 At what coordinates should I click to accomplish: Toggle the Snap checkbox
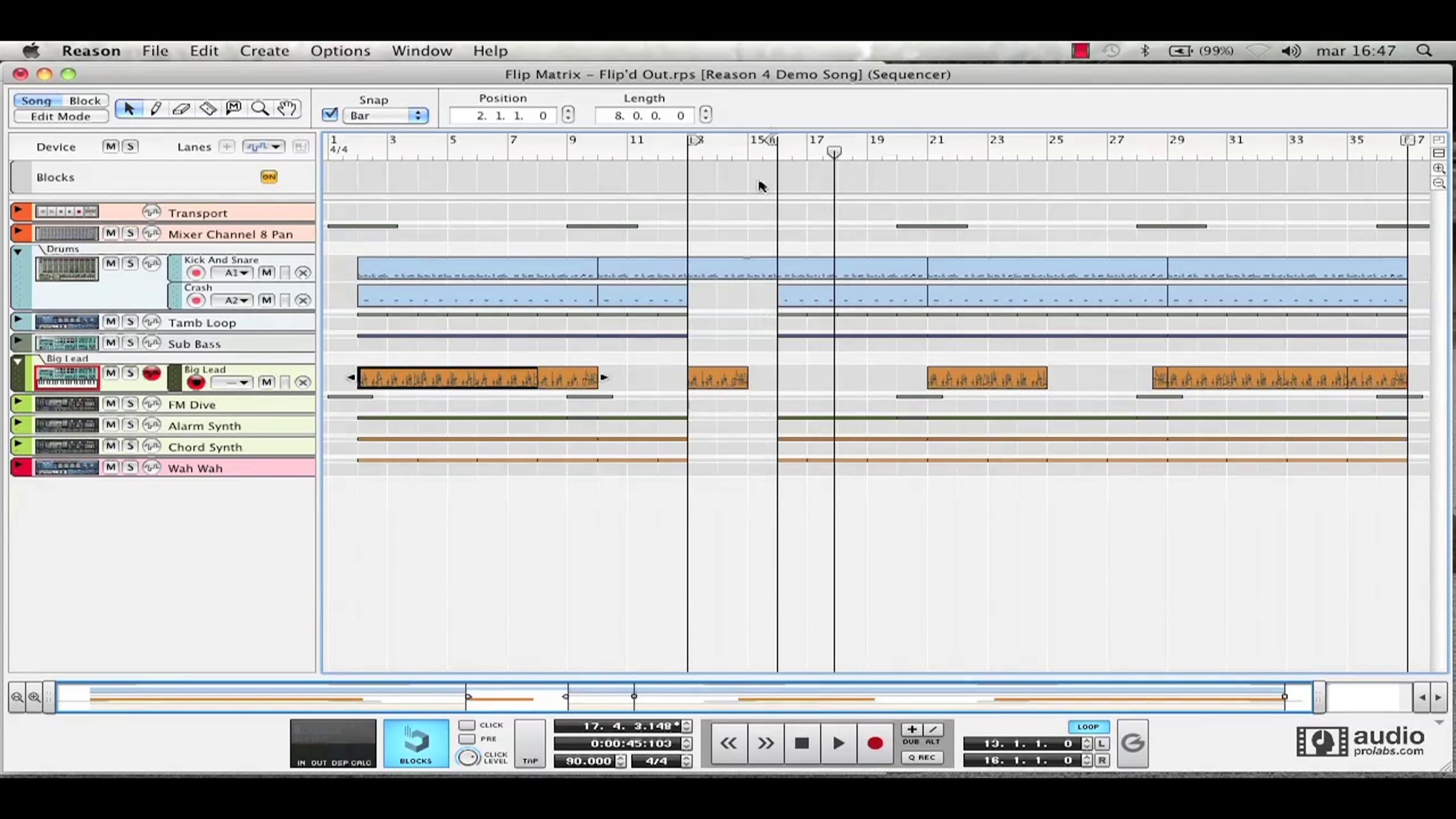pyautogui.click(x=330, y=115)
